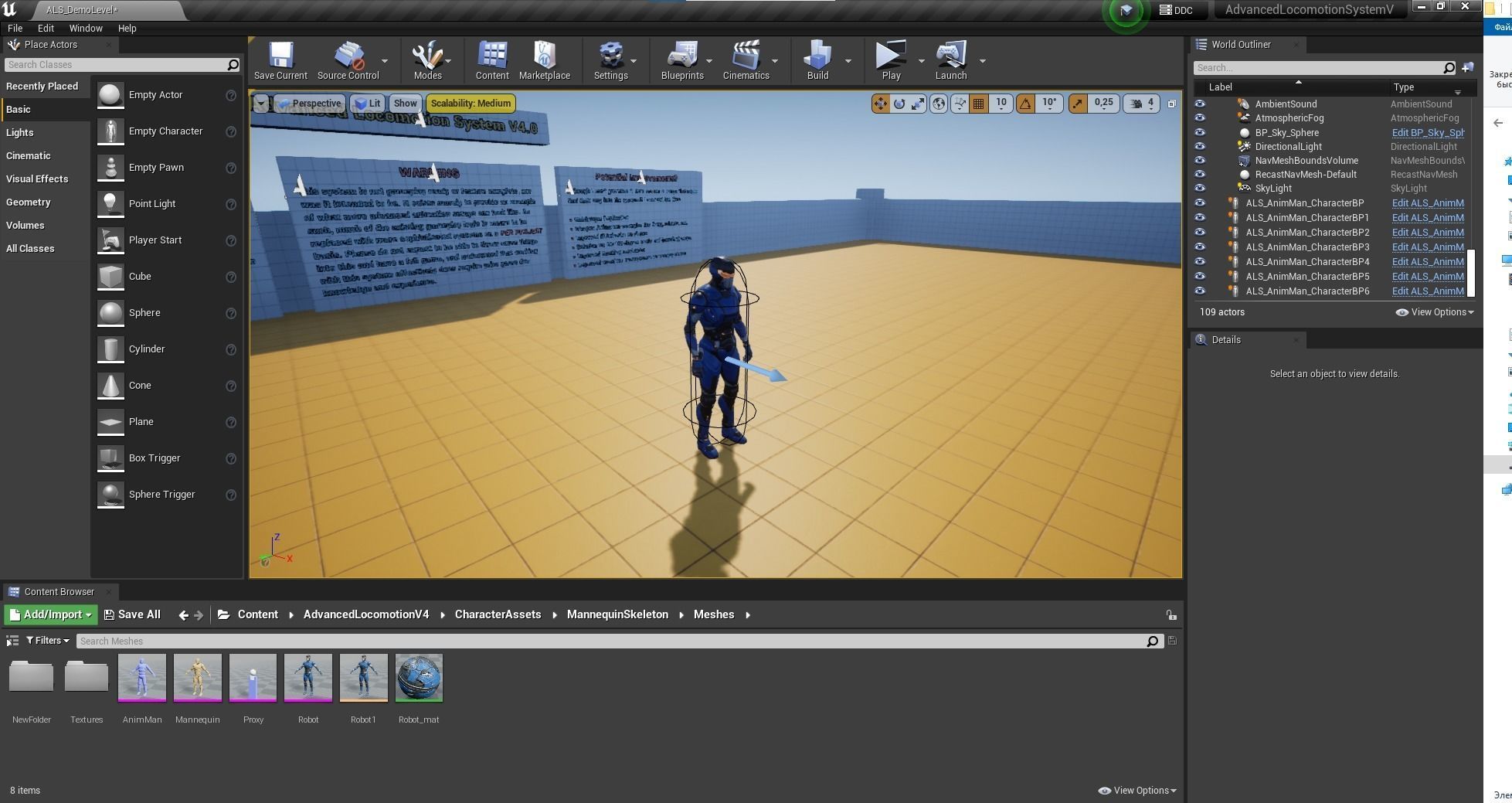
Task: Toggle surface snapping icon in viewport
Action: point(960,104)
